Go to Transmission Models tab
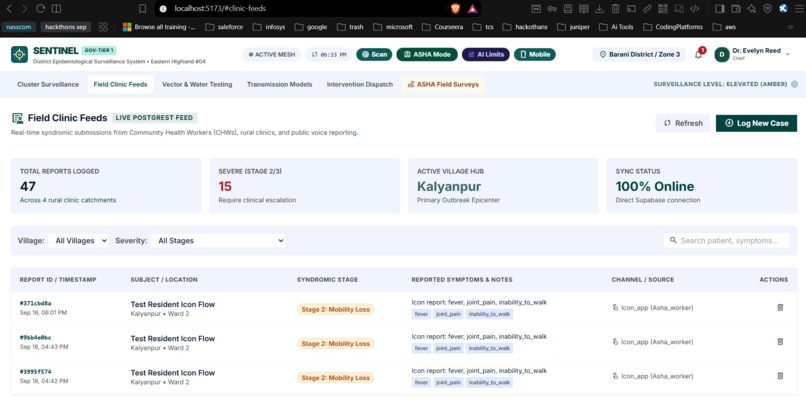The width and height of the screenshot is (806, 405). click(279, 84)
